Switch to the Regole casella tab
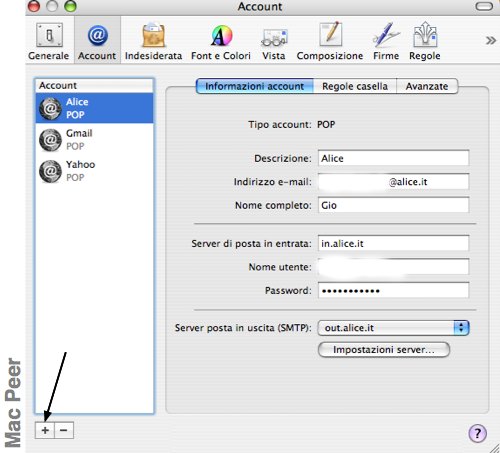Viewport: 500px width, 453px height. [355, 86]
